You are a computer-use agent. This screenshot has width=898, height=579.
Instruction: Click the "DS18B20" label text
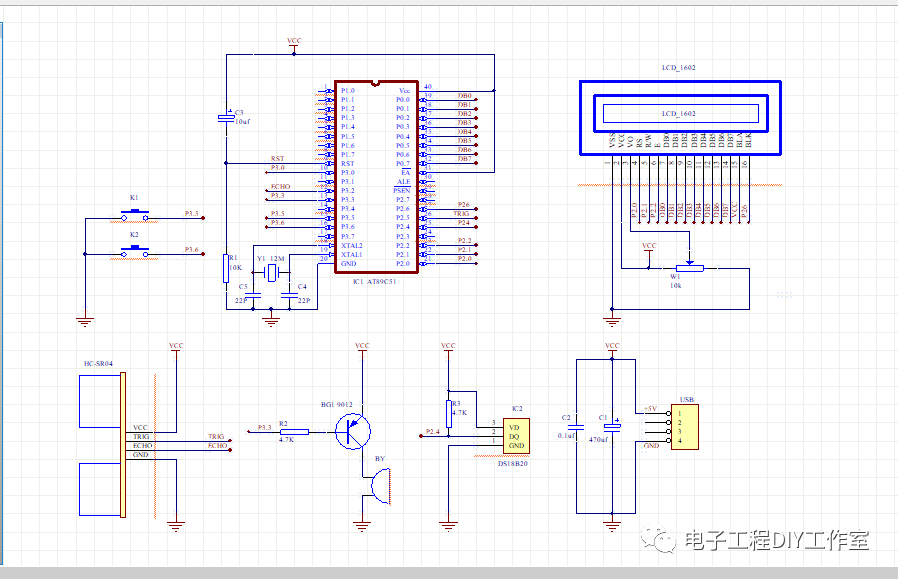513,463
